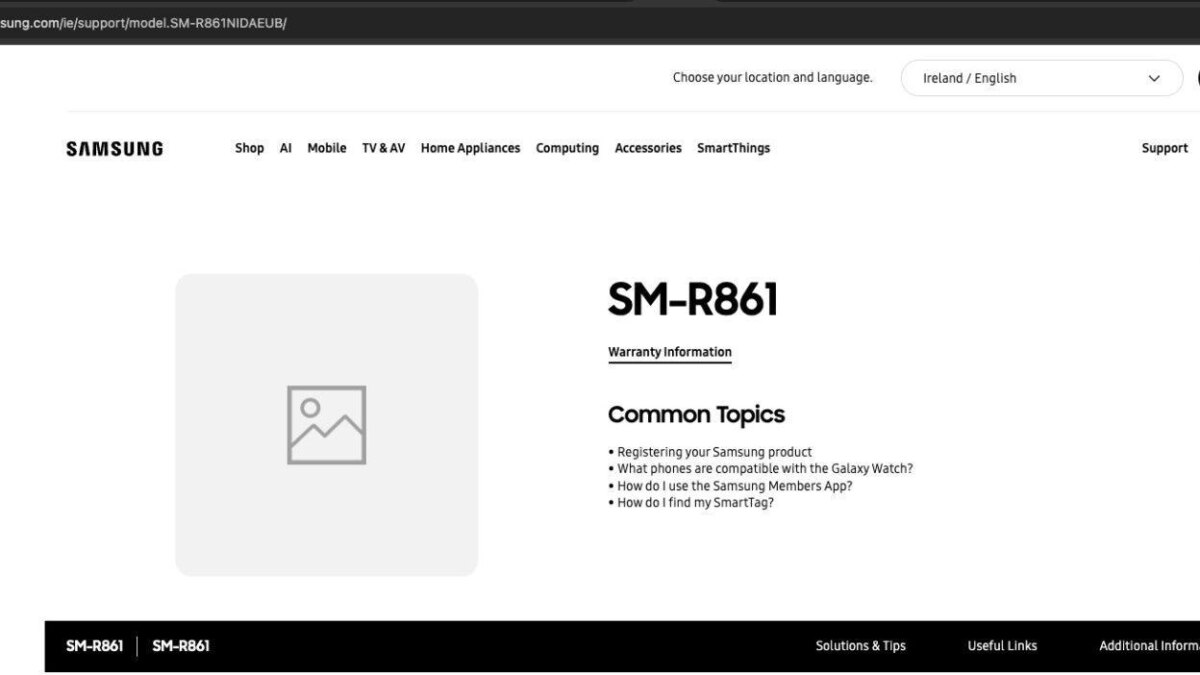
Task: Open 'How do I find my SmartTag?' topic
Action: pos(695,502)
